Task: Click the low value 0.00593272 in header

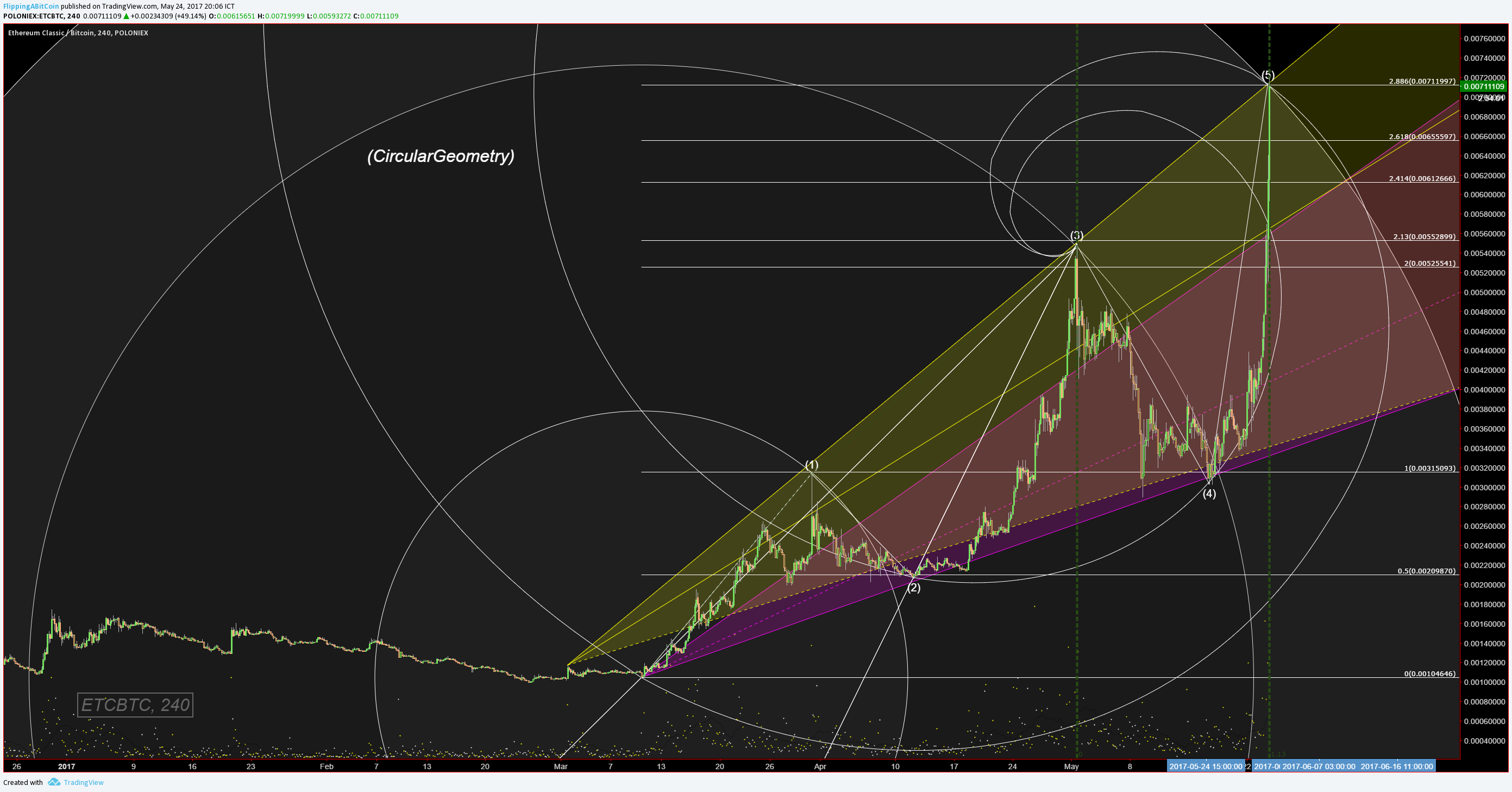Action: click(x=331, y=16)
